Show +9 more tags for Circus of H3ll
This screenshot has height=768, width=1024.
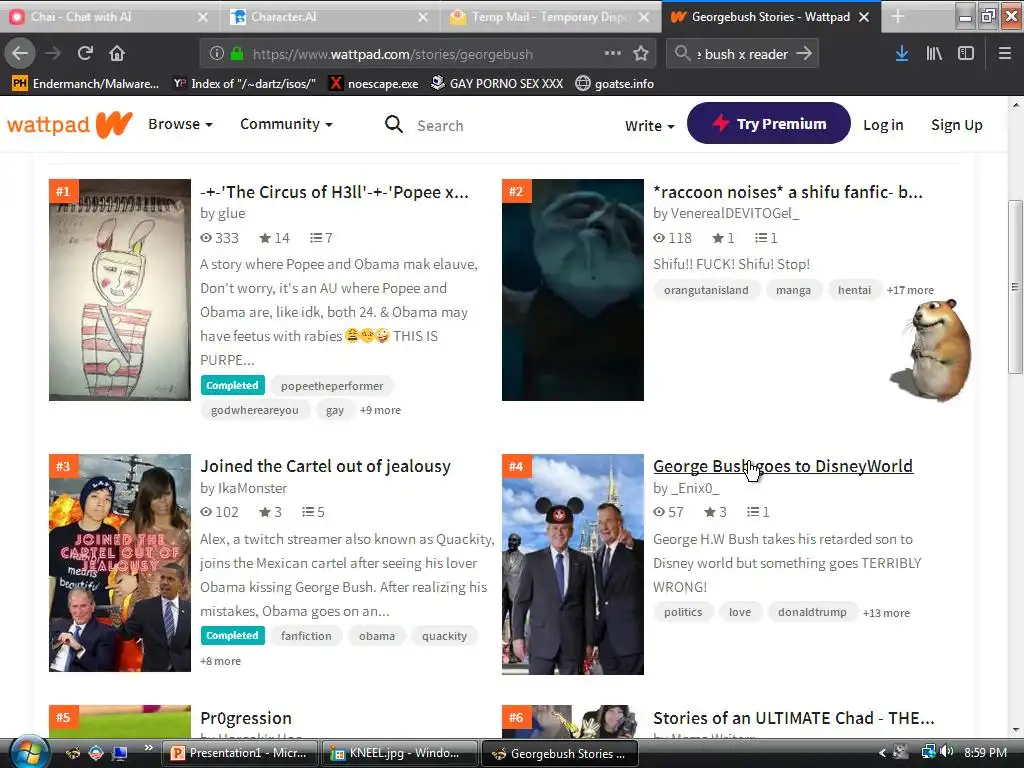380,410
